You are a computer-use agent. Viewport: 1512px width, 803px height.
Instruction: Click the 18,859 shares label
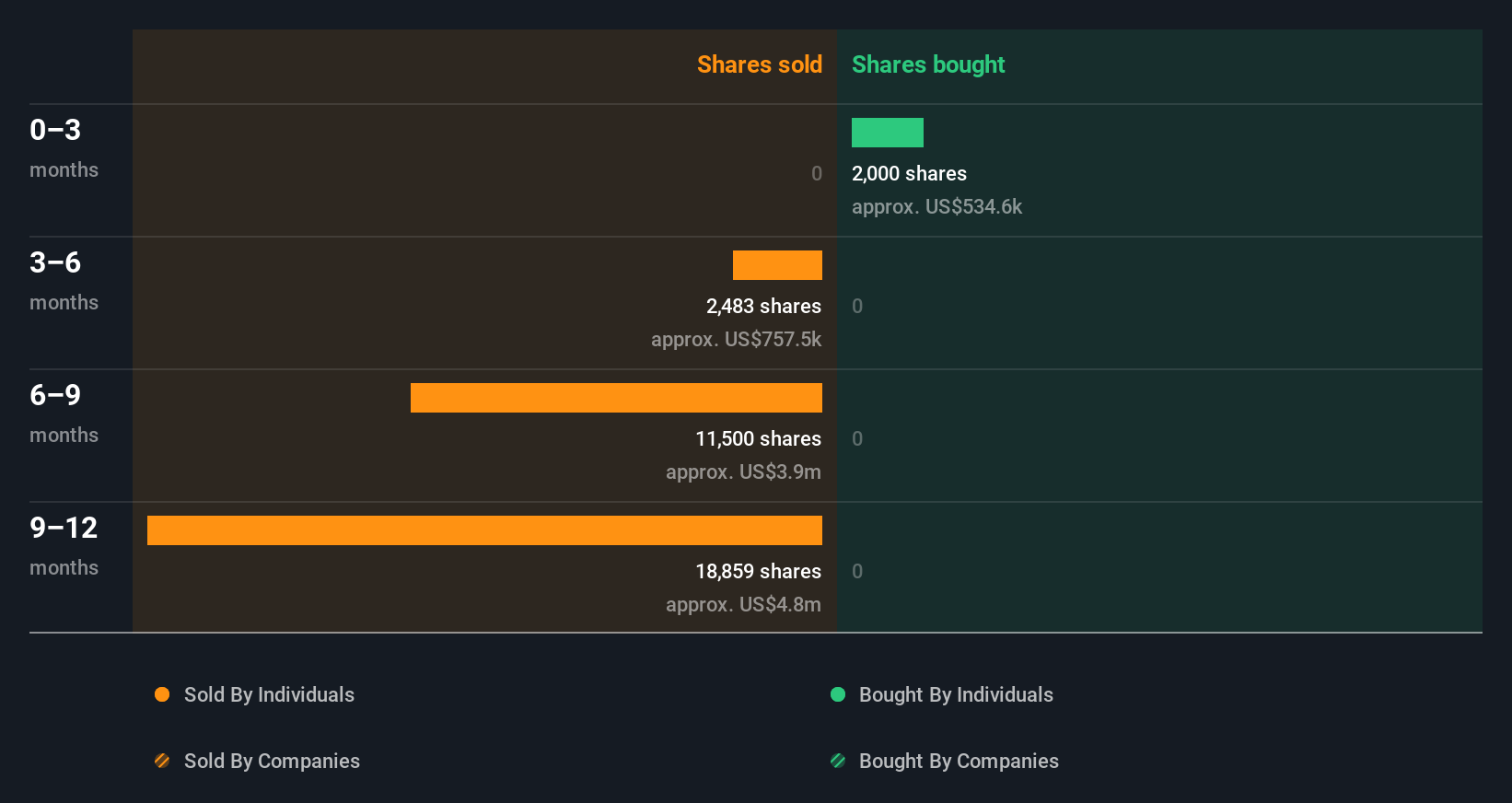point(758,571)
